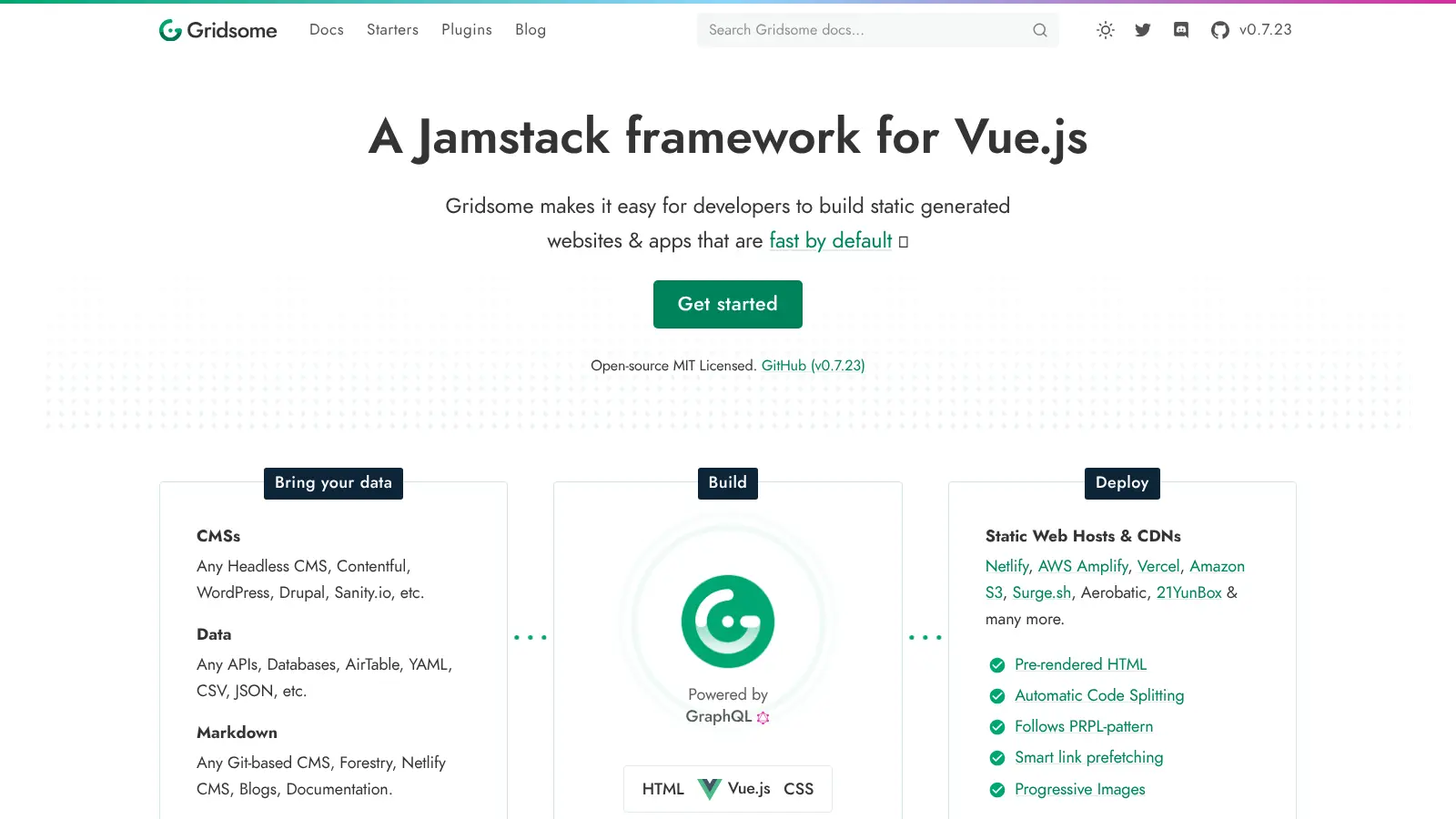Click the Vue.js label in Build card
This screenshot has width=1456, height=819.
point(749,789)
